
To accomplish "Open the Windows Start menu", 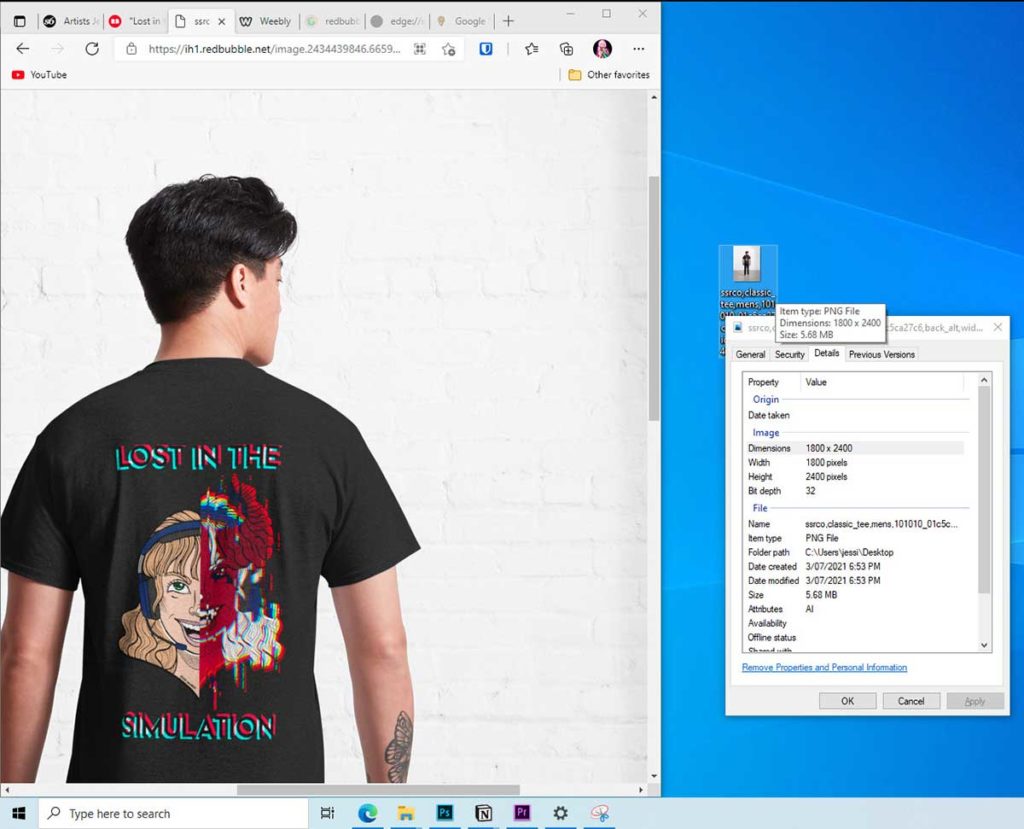I will (19, 813).
